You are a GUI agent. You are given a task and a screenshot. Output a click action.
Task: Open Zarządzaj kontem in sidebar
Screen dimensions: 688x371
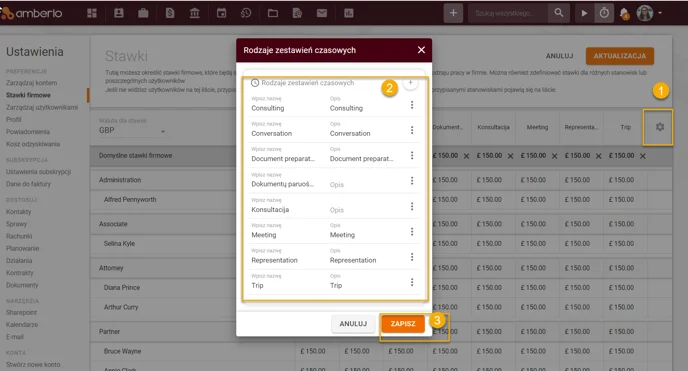[x=32, y=83]
